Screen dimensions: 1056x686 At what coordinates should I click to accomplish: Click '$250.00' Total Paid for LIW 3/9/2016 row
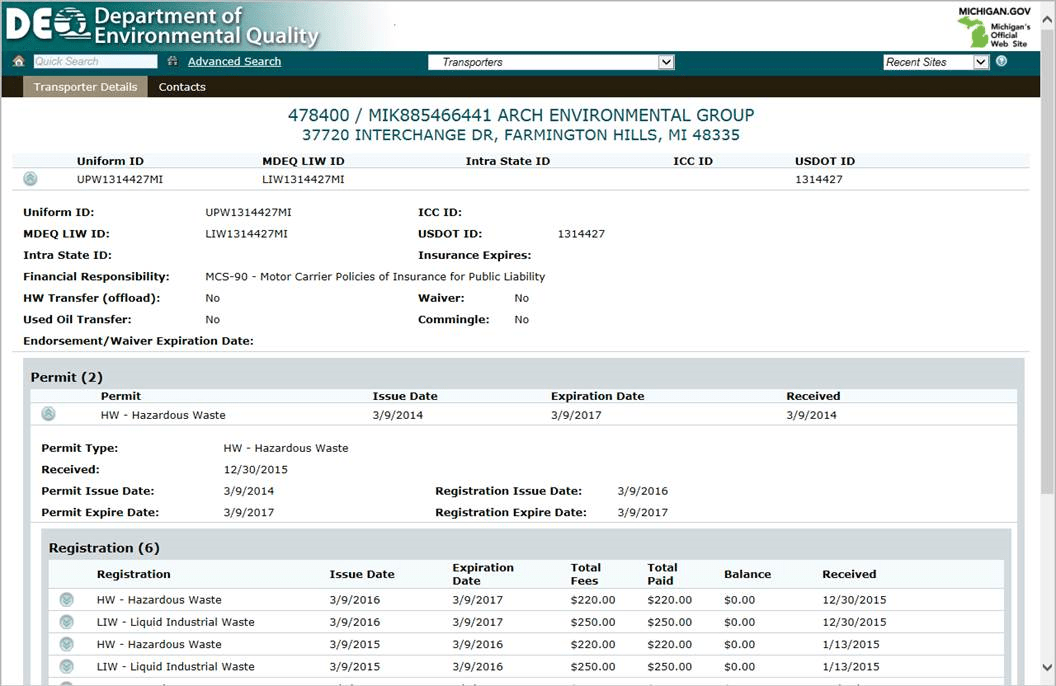[x=669, y=622]
